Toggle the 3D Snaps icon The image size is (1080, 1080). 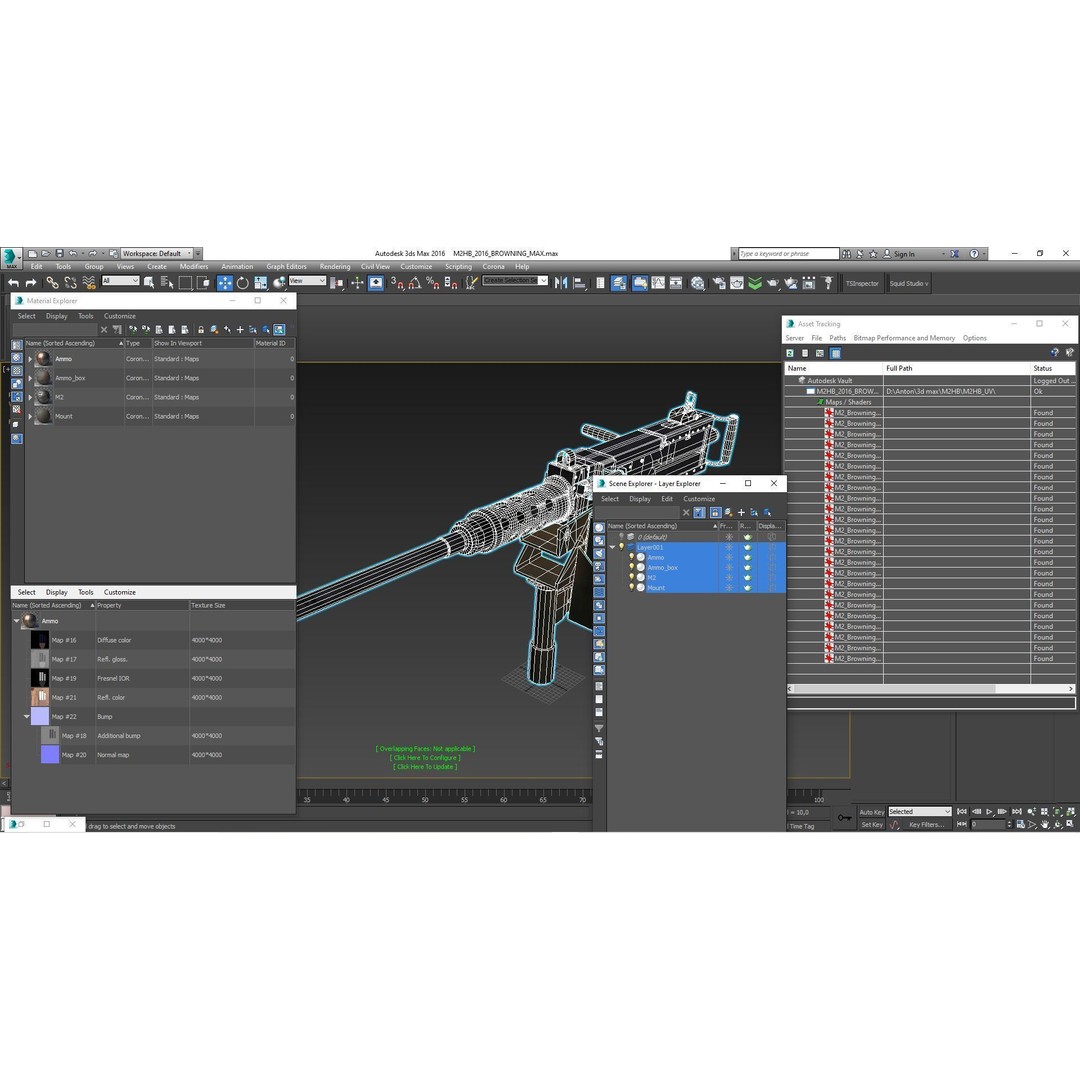click(x=397, y=283)
